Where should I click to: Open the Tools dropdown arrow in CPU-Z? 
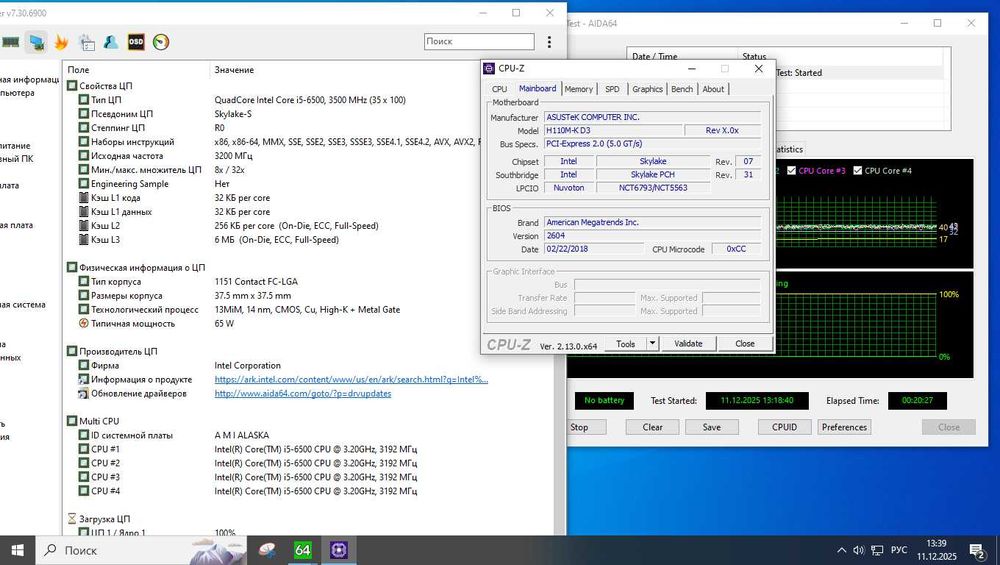click(652, 344)
